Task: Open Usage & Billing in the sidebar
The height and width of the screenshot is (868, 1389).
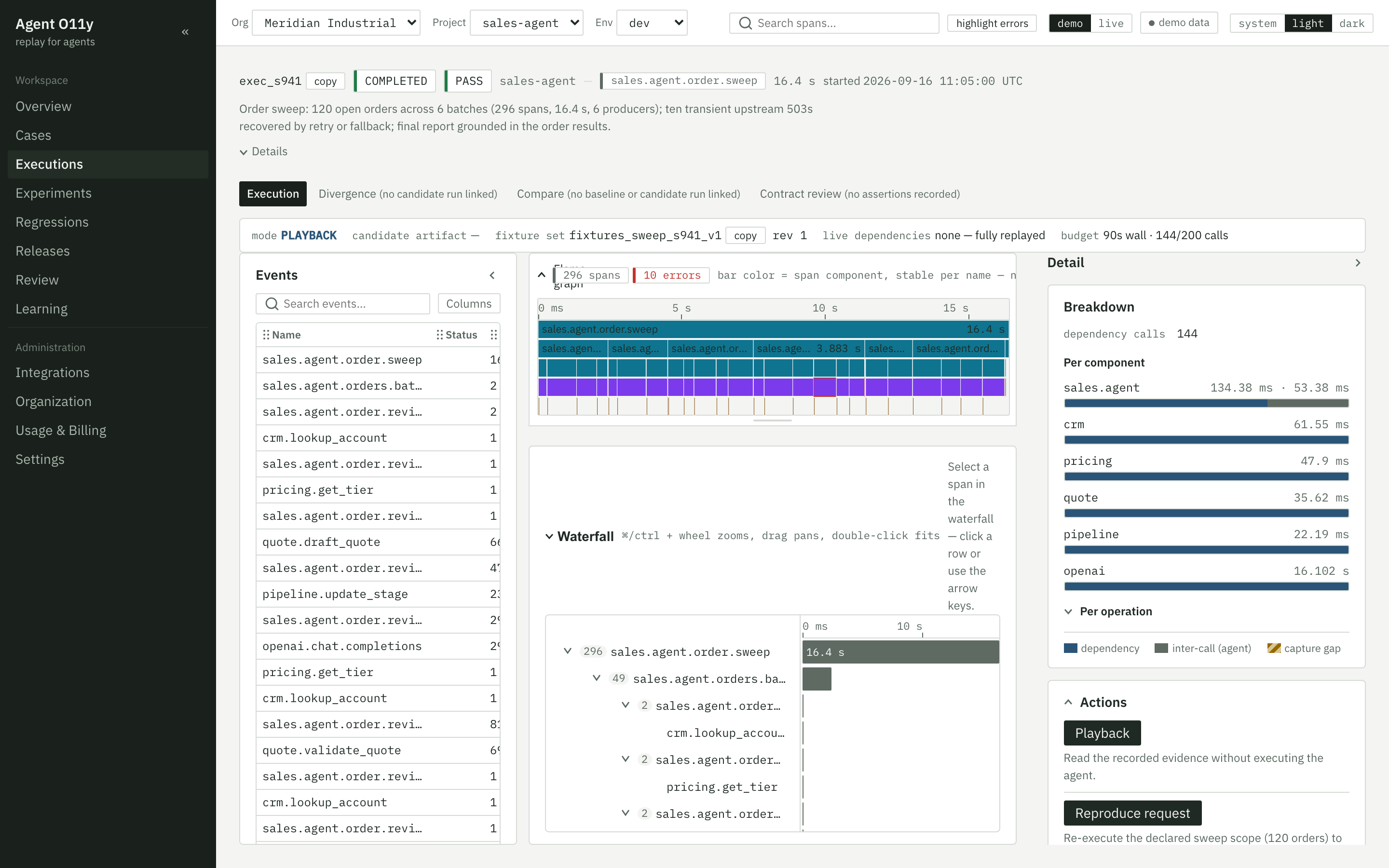Action: [108, 431]
